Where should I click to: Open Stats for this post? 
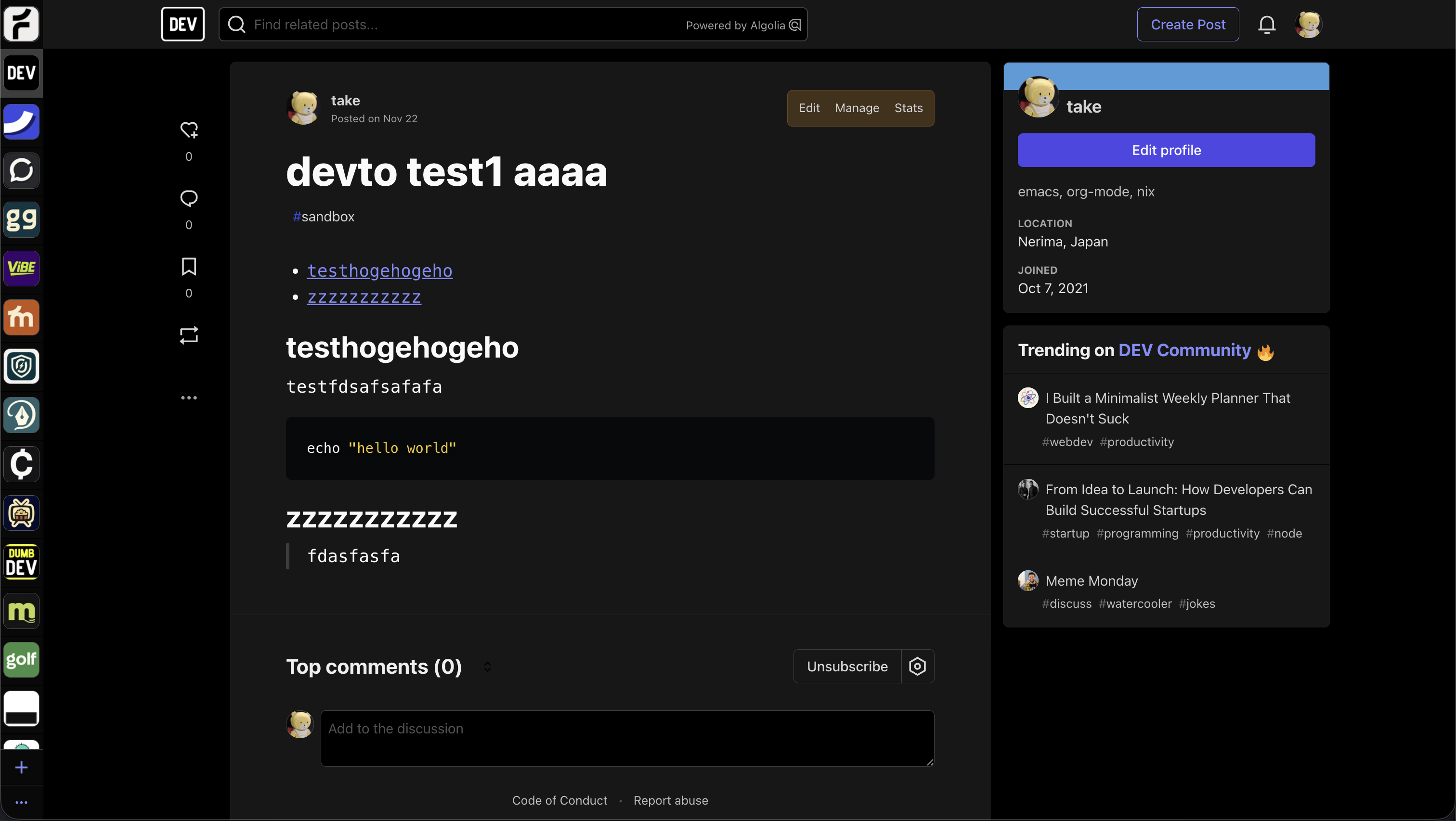[908, 108]
